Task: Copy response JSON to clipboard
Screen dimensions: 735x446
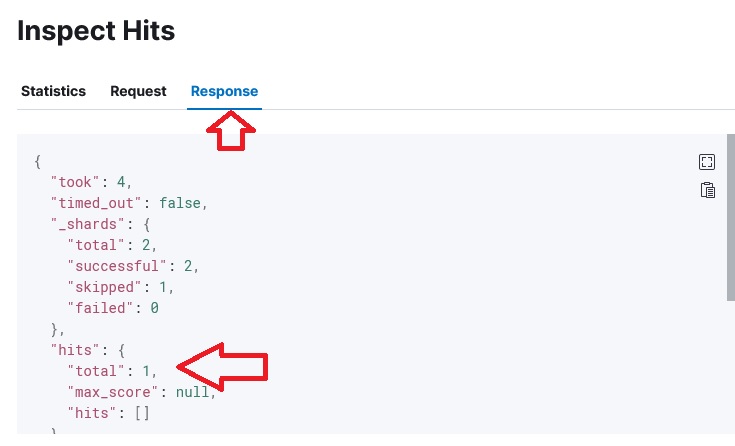Action: [x=707, y=190]
